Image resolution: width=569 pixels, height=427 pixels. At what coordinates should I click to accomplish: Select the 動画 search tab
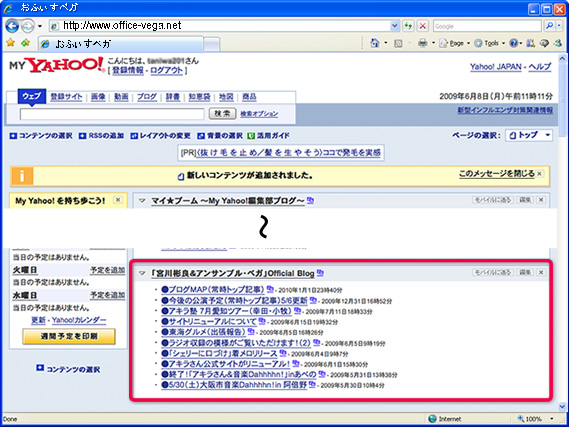point(121,97)
